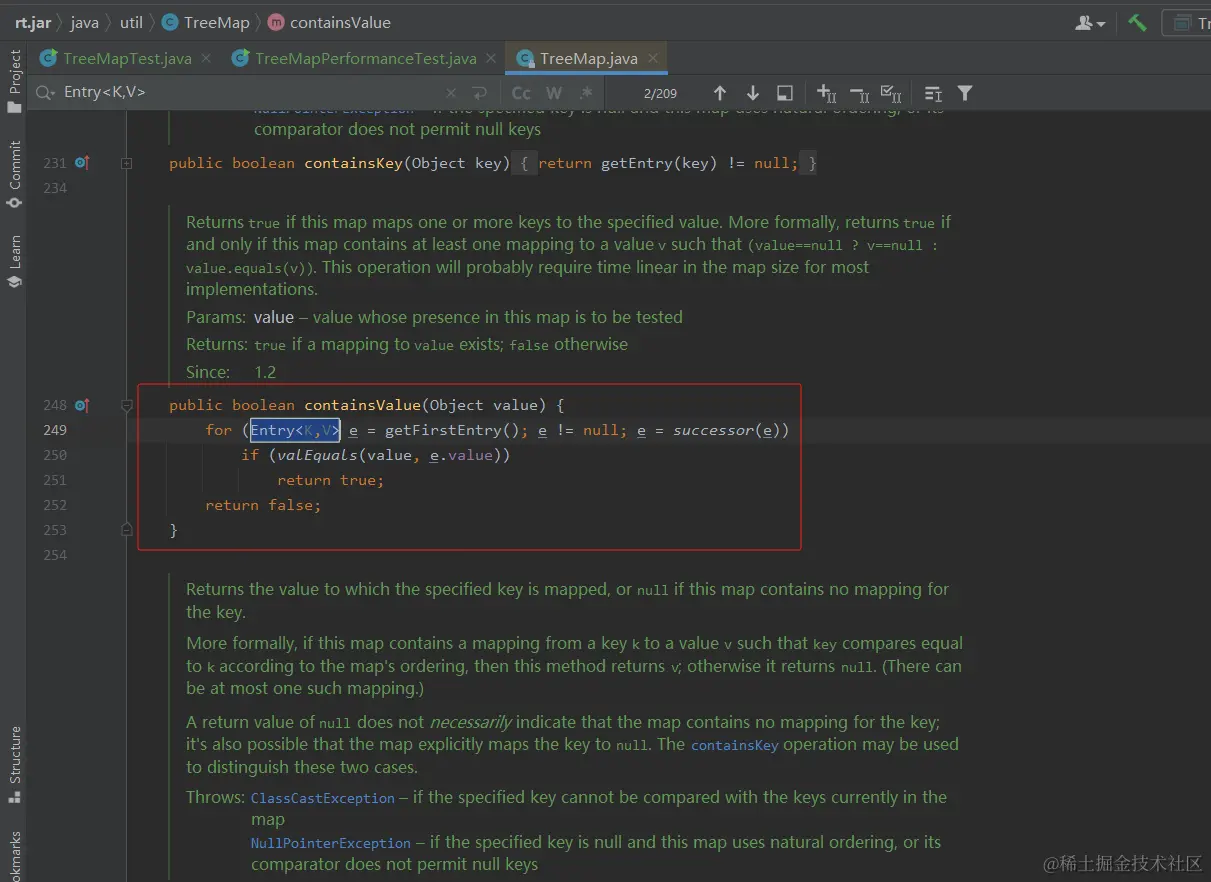Click override gutter icon on line 248
The width and height of the screenshot is (1211, 882).
pyautogui.click(x=82, y=405)
